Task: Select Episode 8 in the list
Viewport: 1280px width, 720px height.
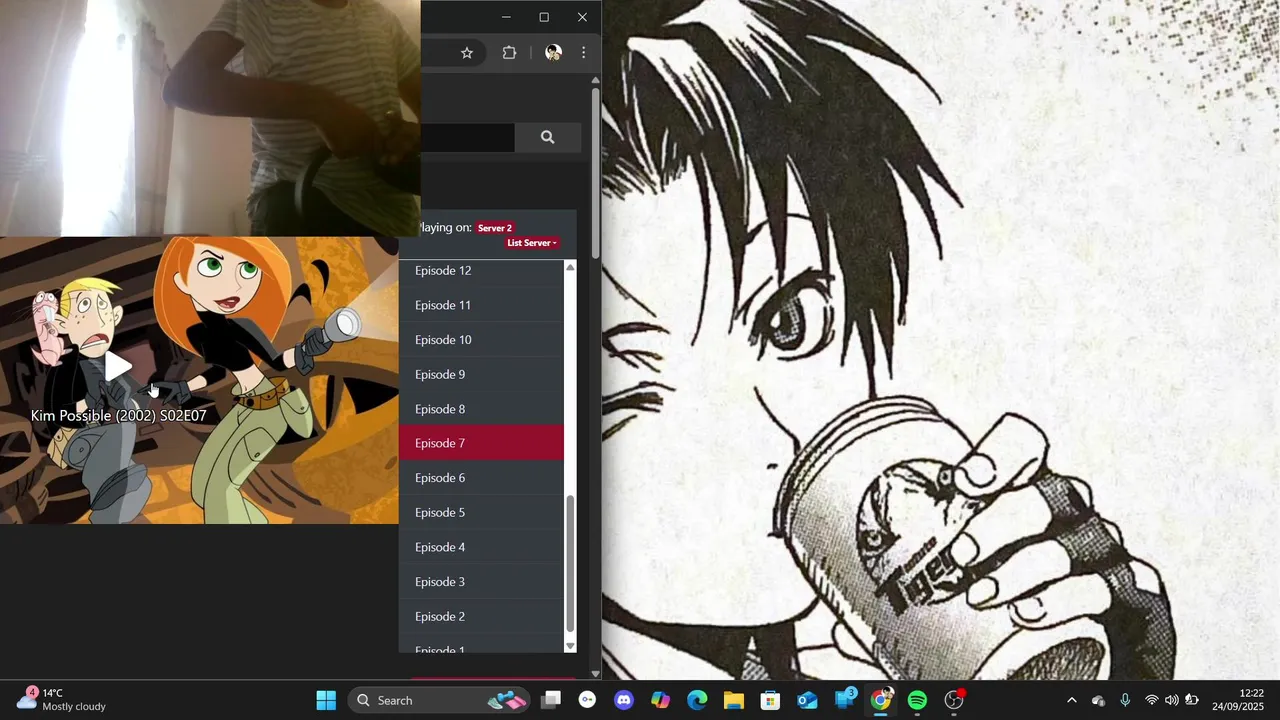Action: [481, 409]
